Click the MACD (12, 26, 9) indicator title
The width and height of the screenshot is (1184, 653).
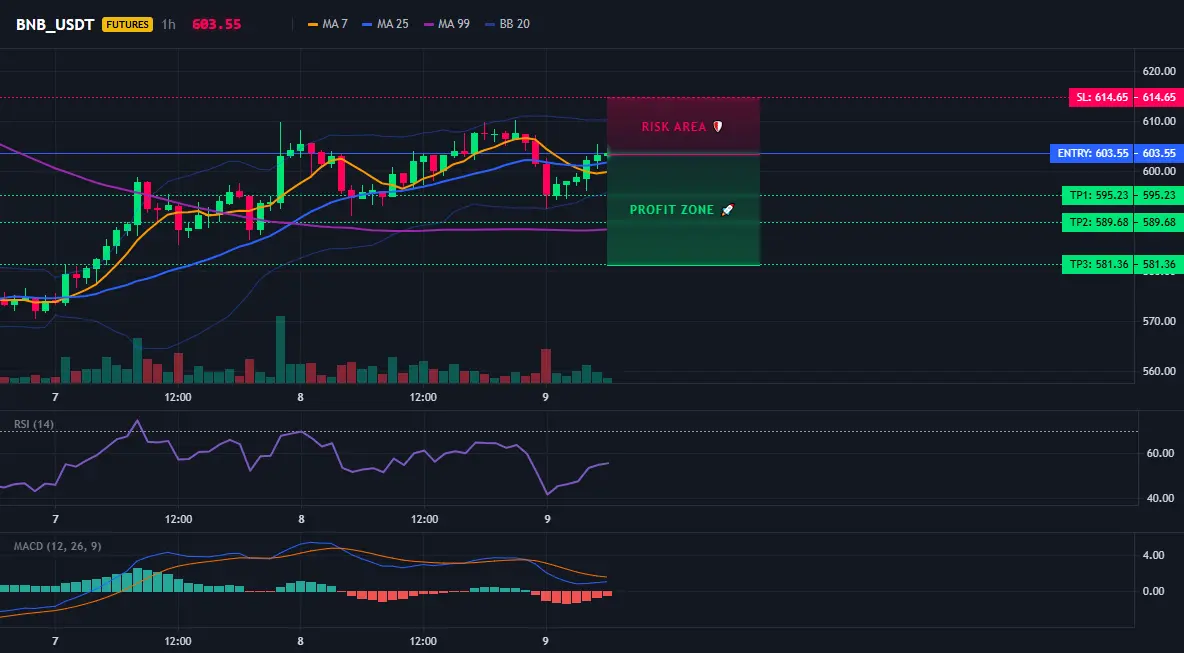coord(57,546)
